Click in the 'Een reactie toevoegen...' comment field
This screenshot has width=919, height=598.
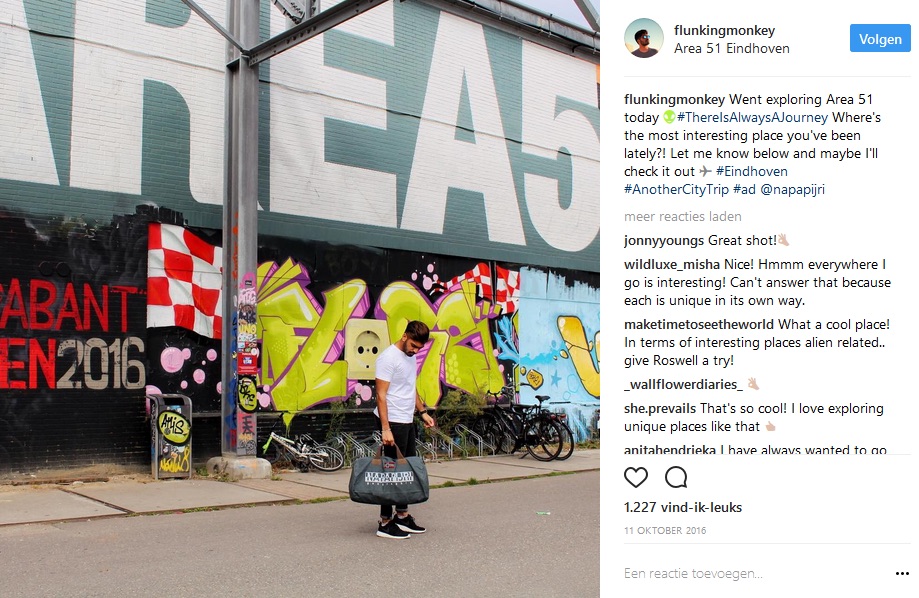click(x=756, y=573)
